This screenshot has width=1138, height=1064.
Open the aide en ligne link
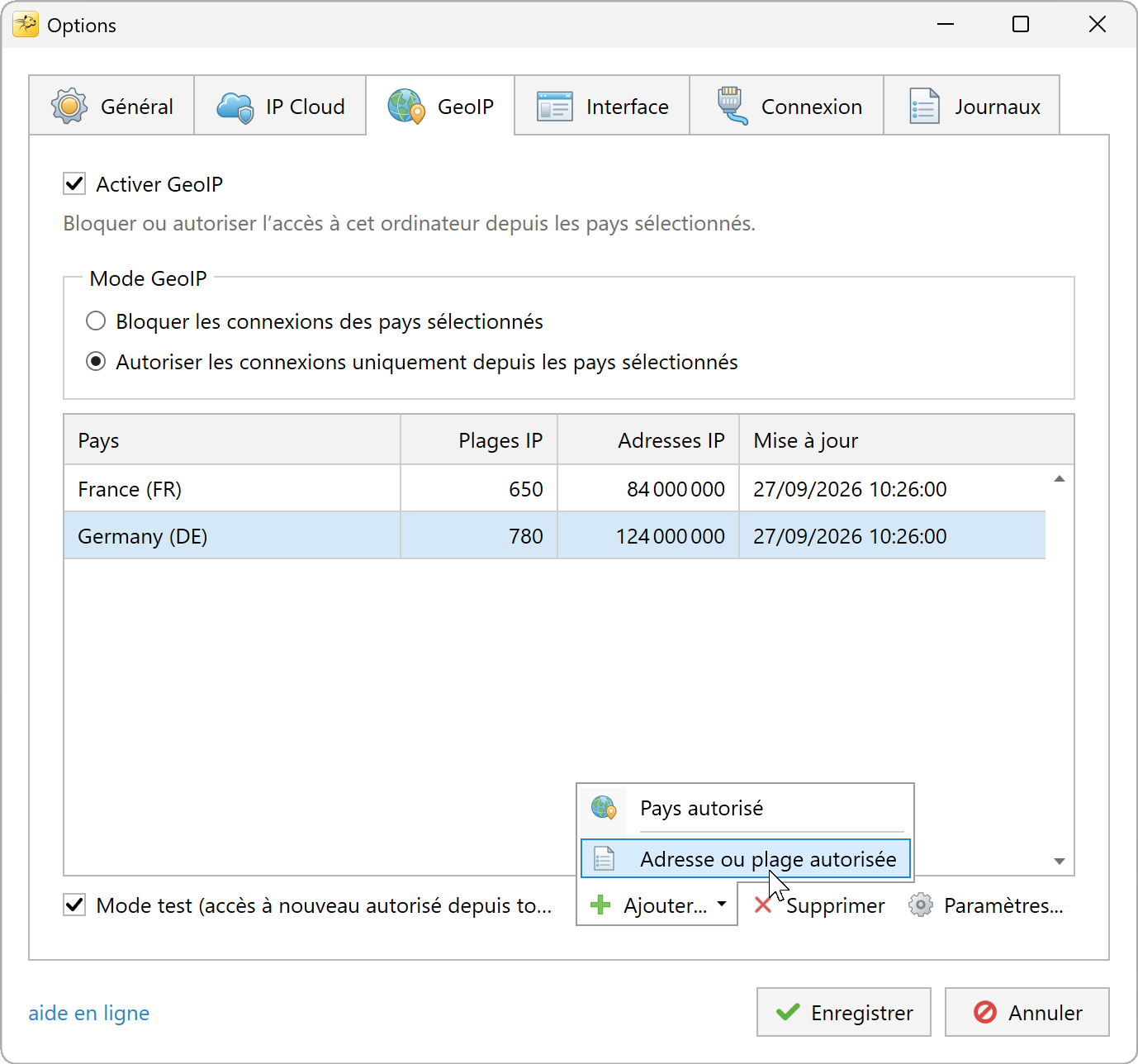click(x=89, y=1013)
